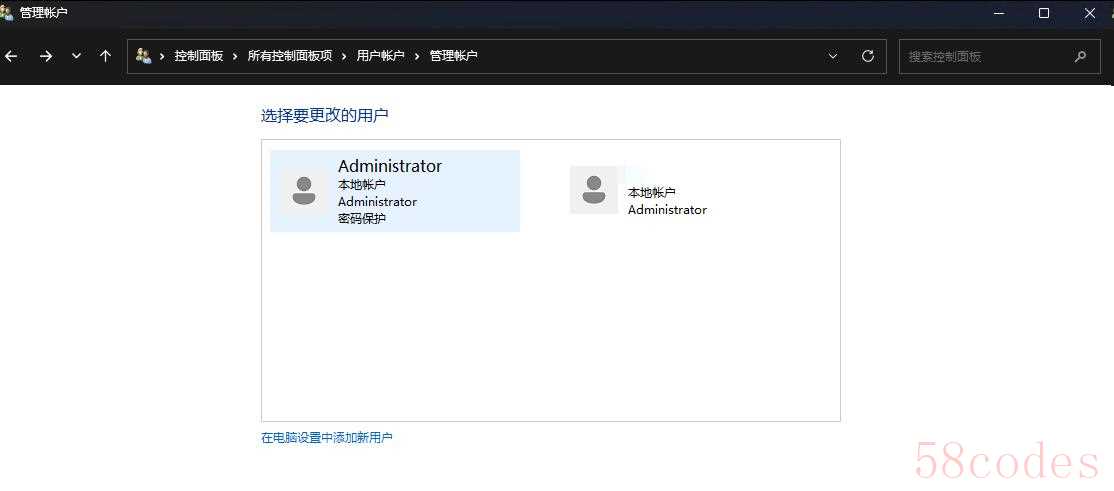
Task: Open address bar history dropdown
Action: click(x=833, y=56)
